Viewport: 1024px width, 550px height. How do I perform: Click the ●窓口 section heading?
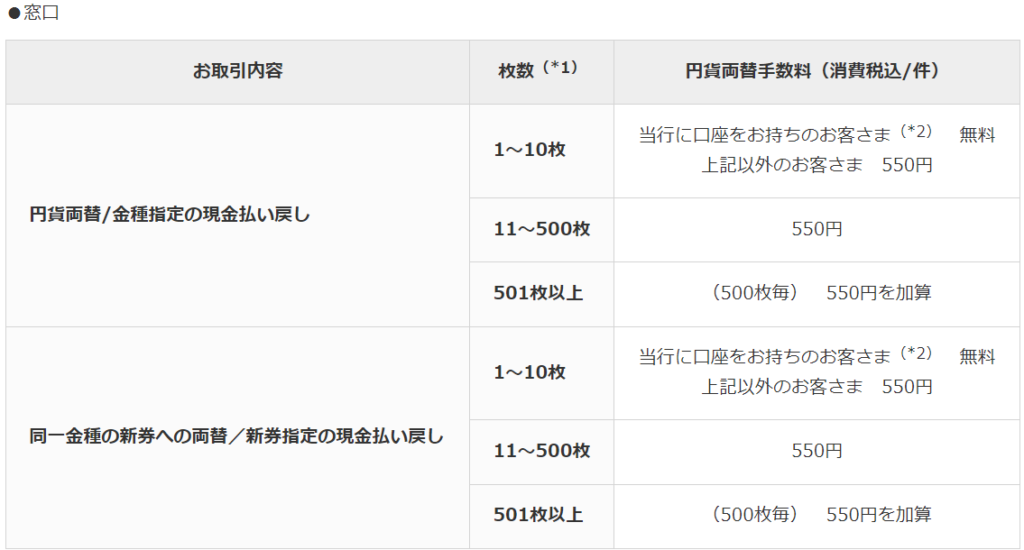[x=33, y=12]
